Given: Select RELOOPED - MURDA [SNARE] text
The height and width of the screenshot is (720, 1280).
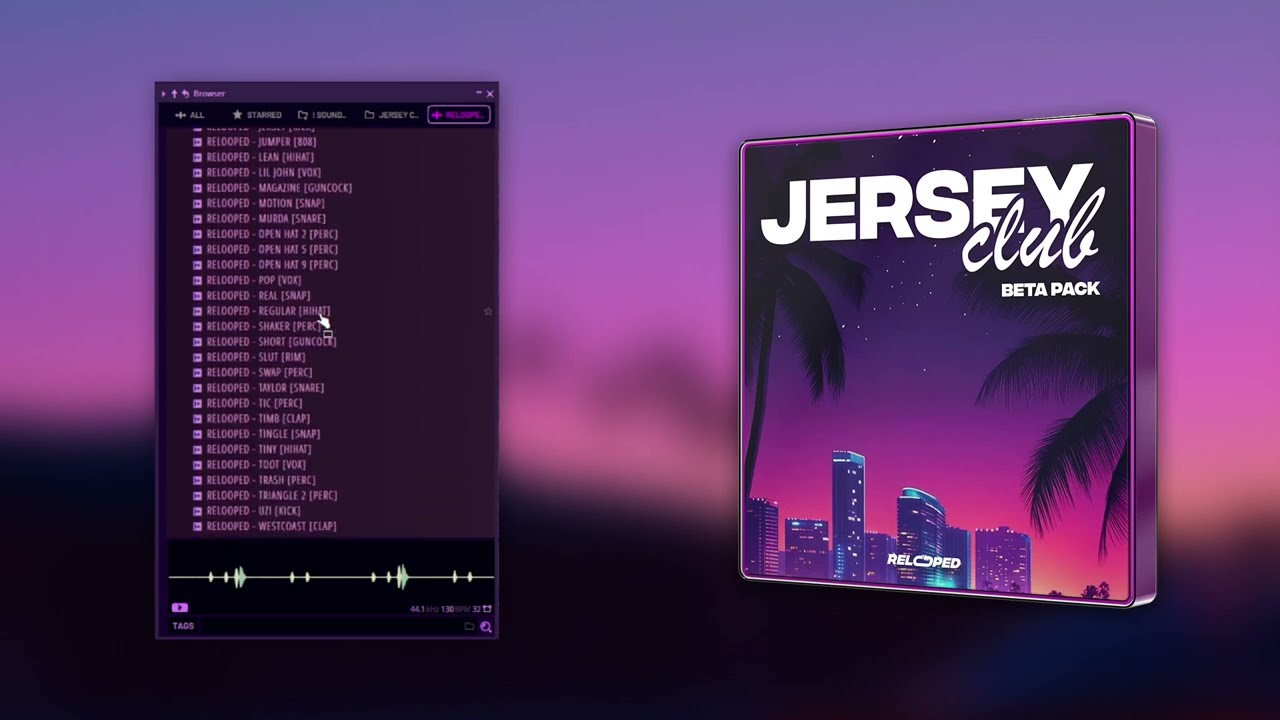Looking at the screenshot, I should coord(266,219).
